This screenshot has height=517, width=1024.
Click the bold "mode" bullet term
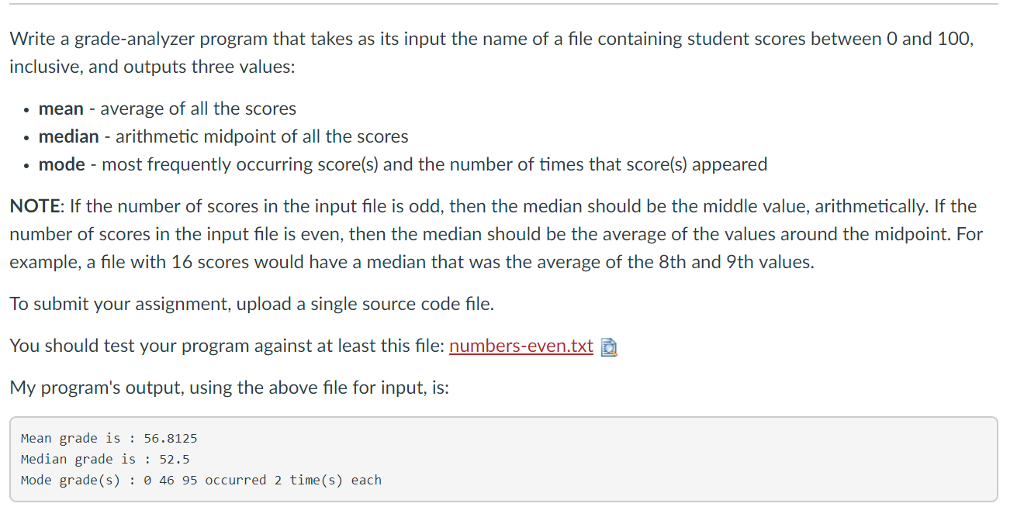tap(61, 164)
